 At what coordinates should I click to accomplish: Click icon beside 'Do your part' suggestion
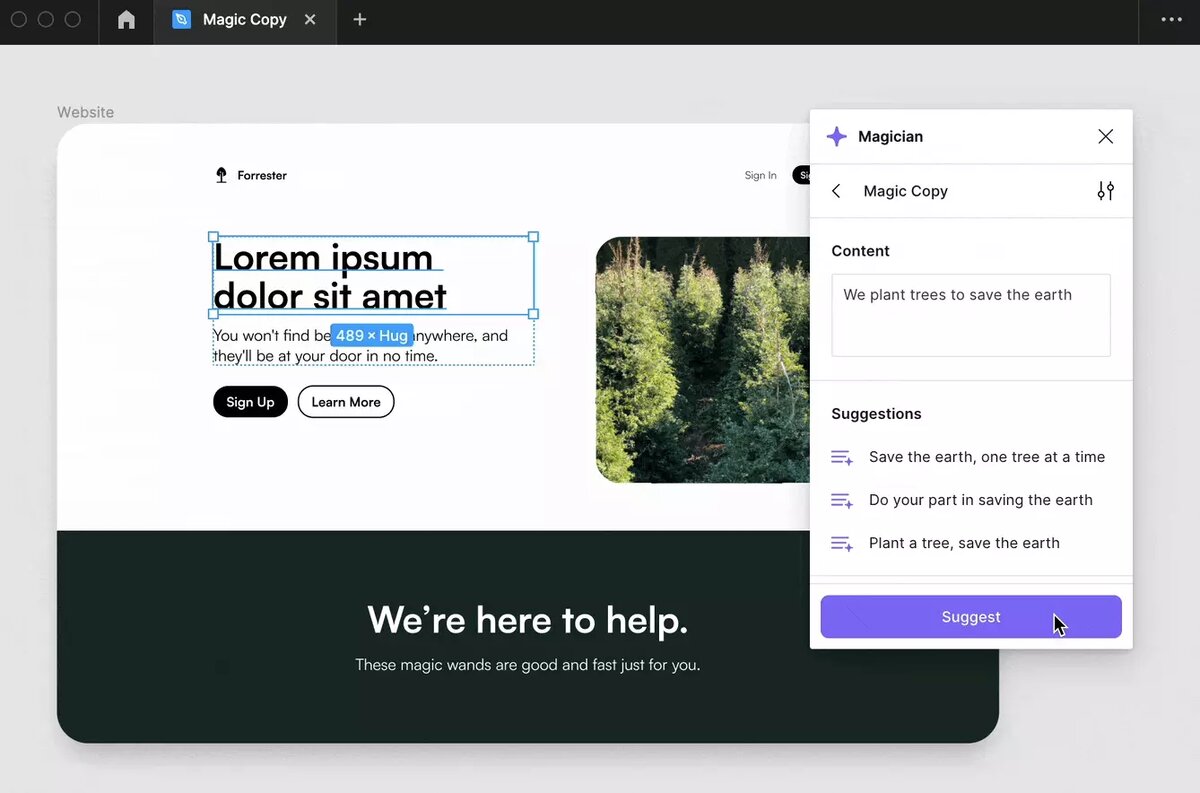click(x=842, y=501)
